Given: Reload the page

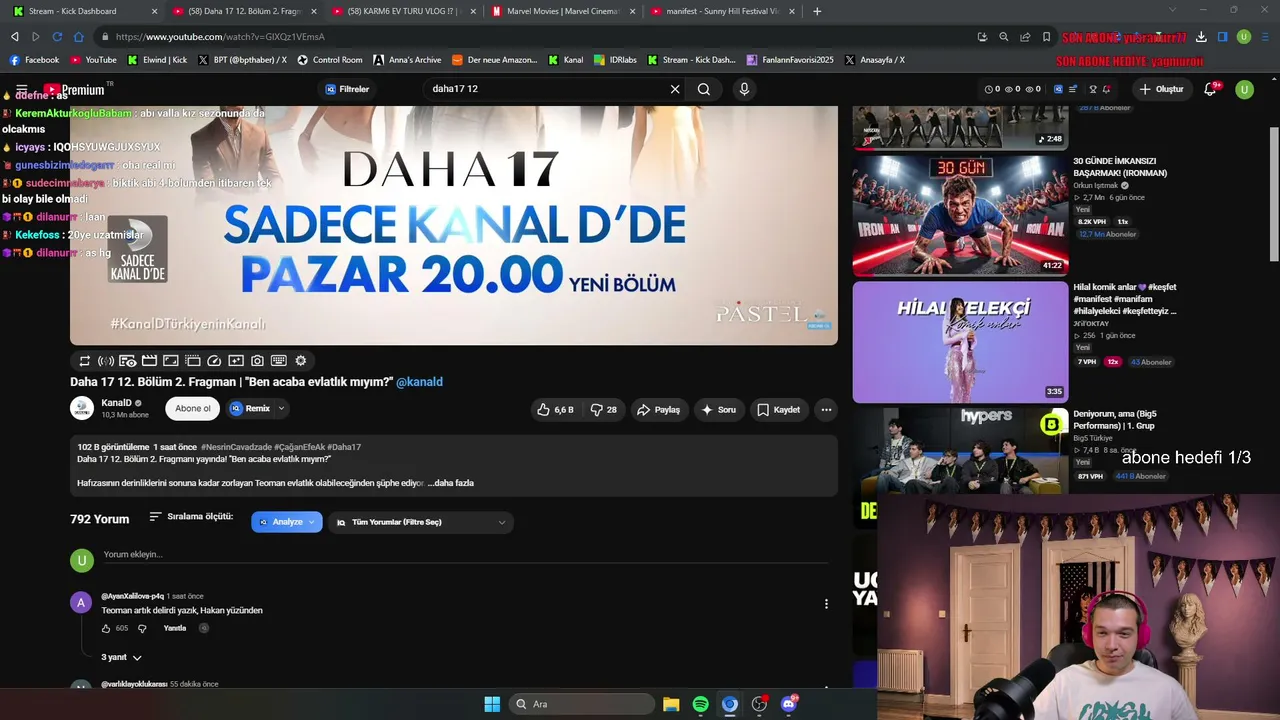Looking at the screenshot, I should (57, 37).
